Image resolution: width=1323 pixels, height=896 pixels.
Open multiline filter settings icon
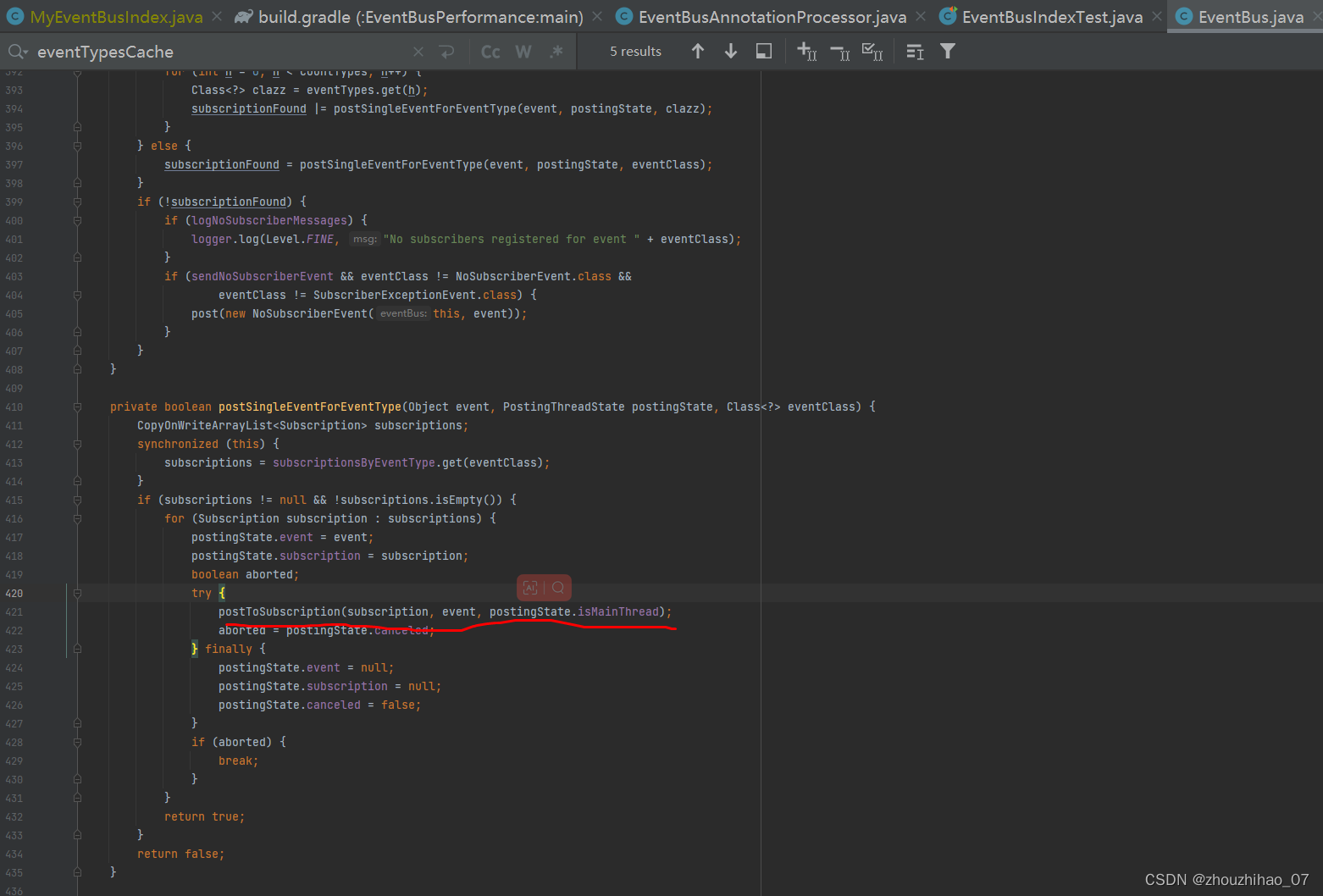[x=915, y=52]
